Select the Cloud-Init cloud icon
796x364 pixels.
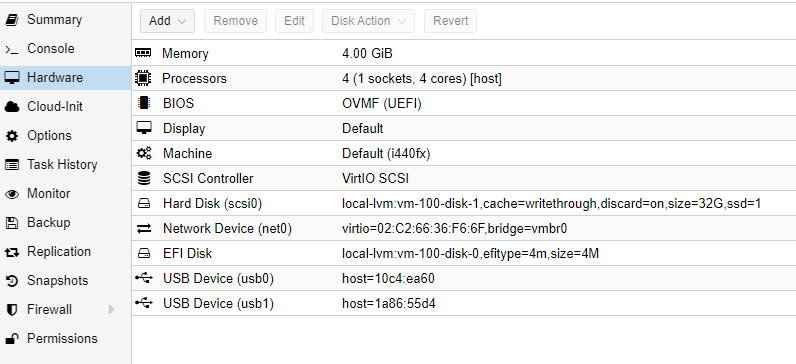[12, 107]
